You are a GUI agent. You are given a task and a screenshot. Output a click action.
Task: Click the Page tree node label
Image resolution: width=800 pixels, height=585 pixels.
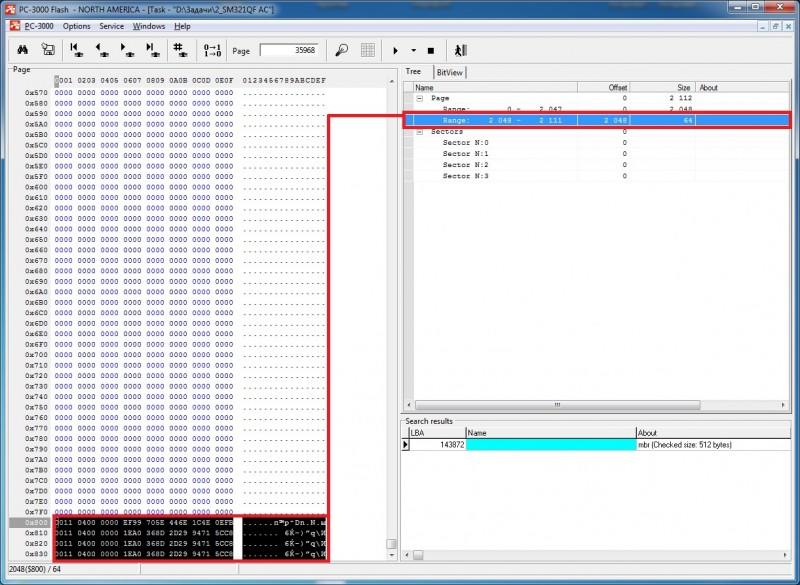440,98
